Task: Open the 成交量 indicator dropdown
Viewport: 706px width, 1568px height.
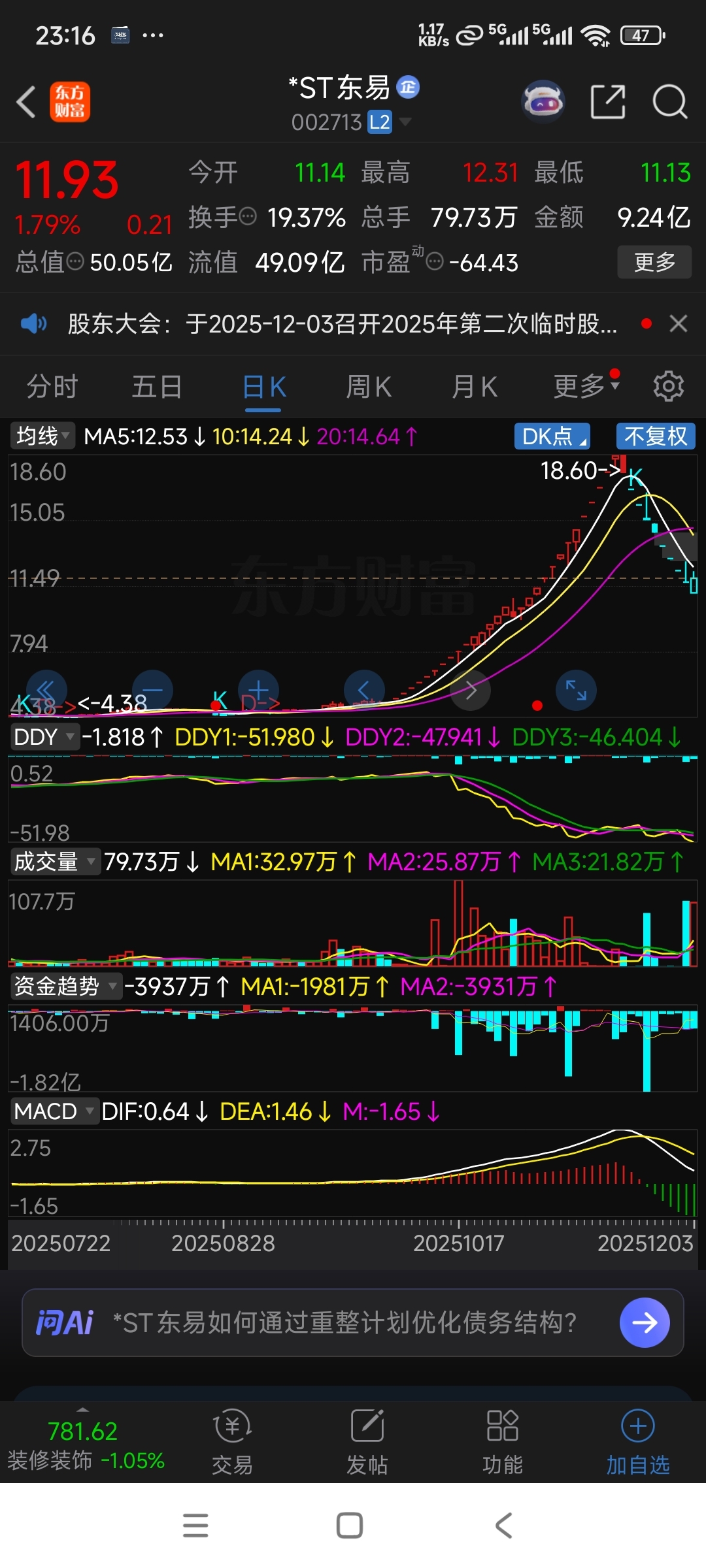Action: click(x=55, y=862)
